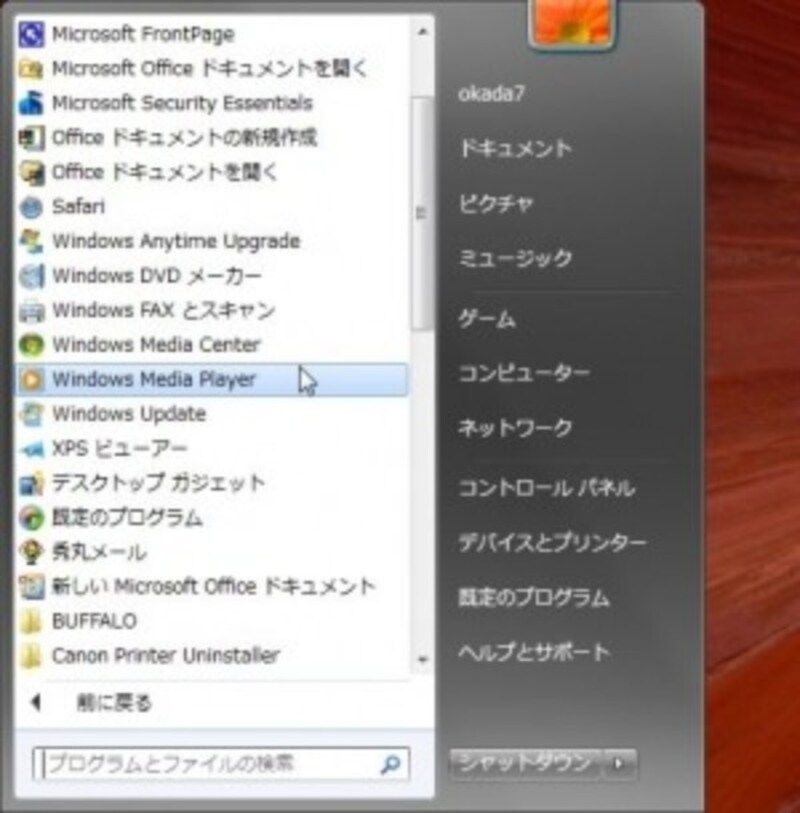Select the Microsoft FrontPage text label
Viewport: 800px width, 813px height.
point(143,34)
